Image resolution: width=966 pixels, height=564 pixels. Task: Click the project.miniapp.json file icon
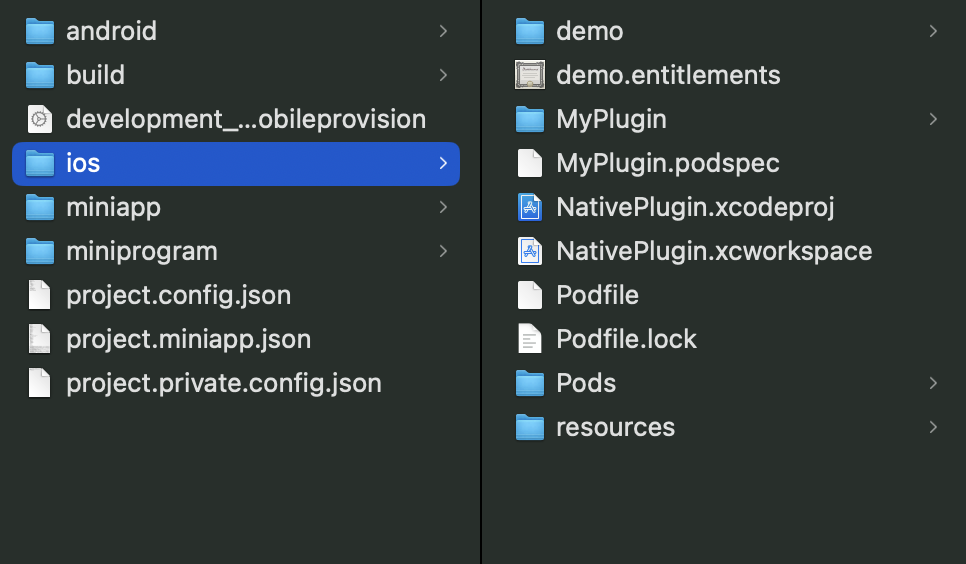[x=39, y=339]
